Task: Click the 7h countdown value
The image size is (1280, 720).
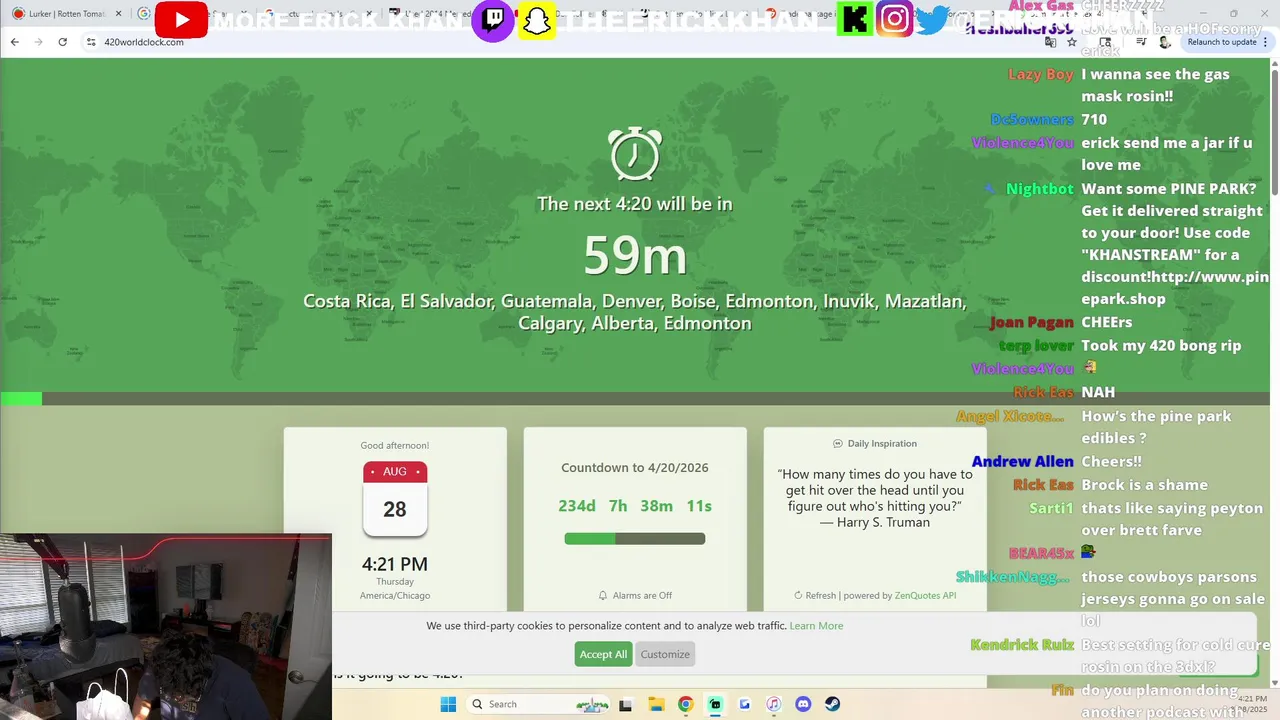Action: [618, 506]
